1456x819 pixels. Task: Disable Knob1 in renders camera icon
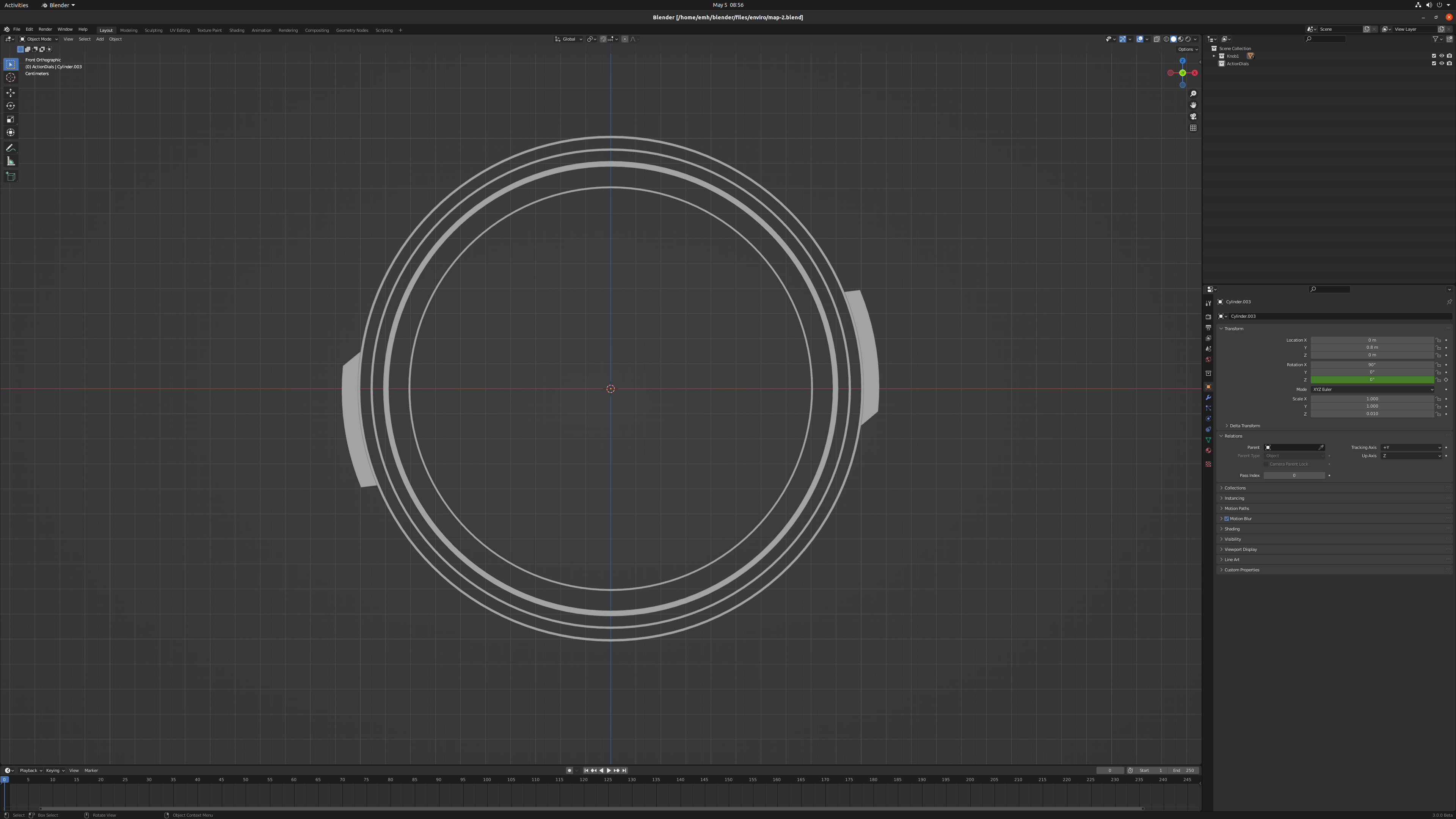pyautogui.click(x=1449, y=56)
